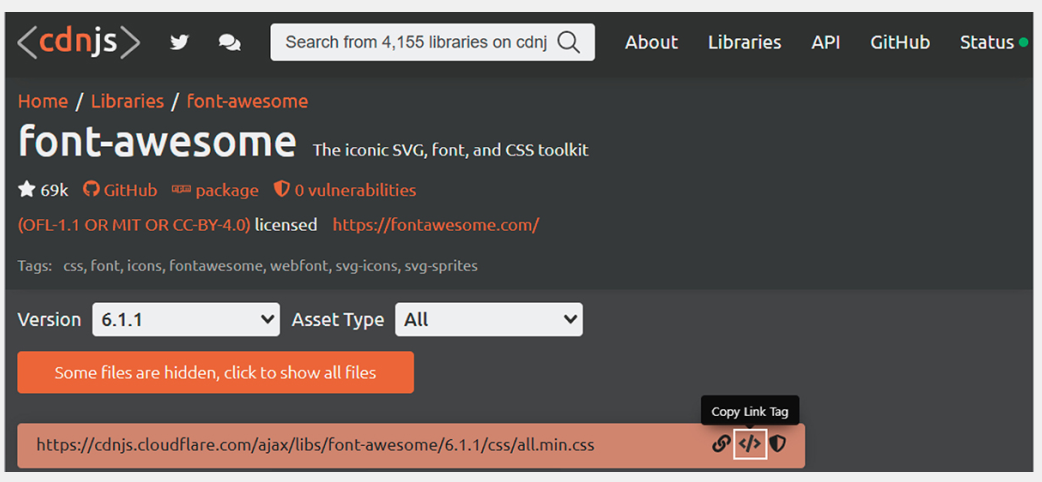Copy SRI with the shield icon
Viewport: 1042px width, 482px height.
(x=778, y=444)
